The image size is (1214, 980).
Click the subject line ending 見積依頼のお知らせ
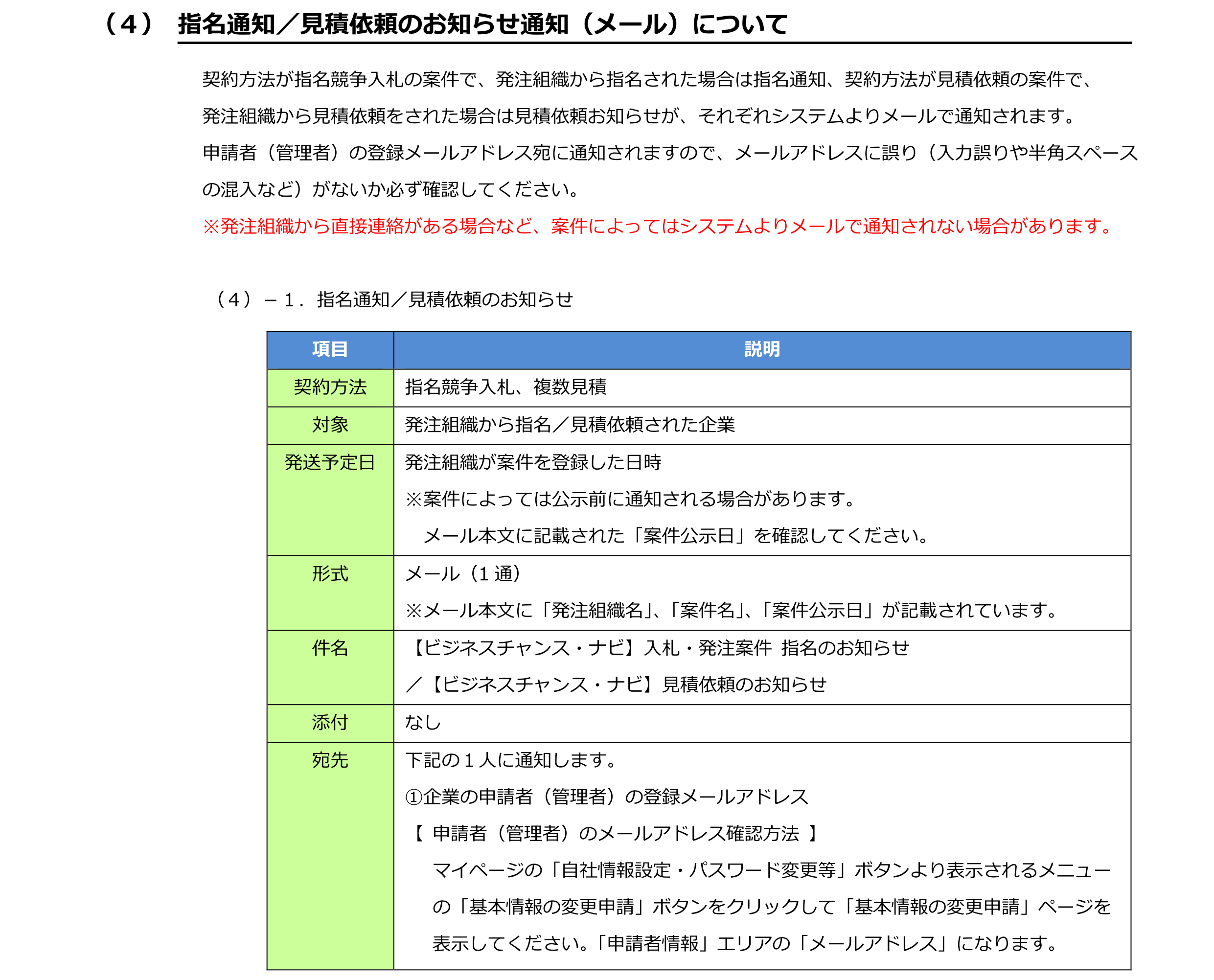pyautogui.click(x=617, y=685)
